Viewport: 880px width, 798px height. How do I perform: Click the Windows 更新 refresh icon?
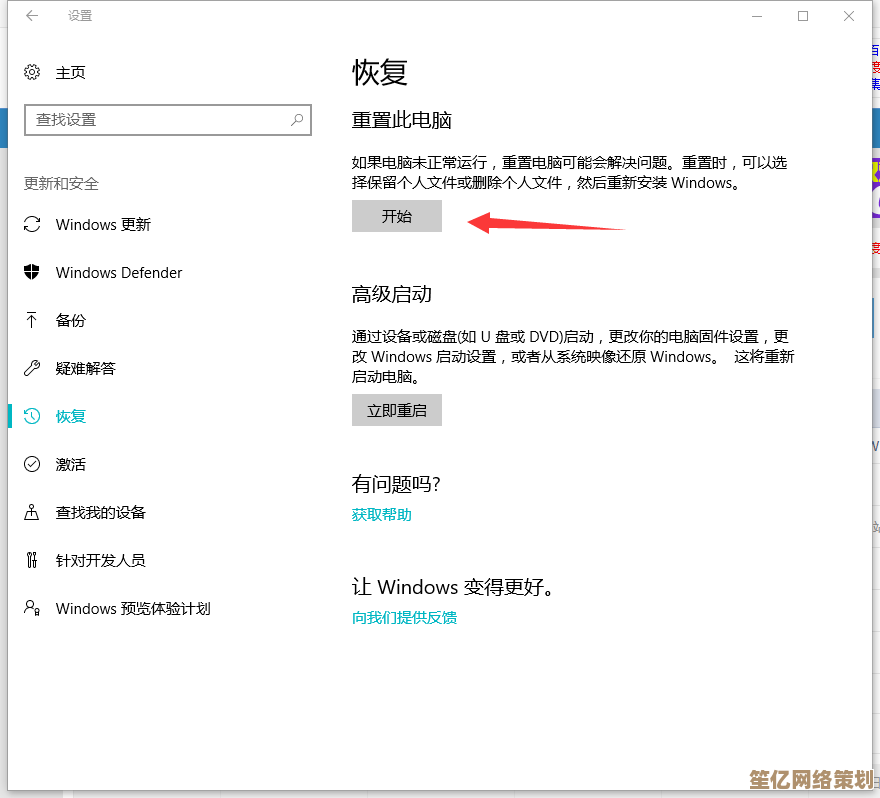click(x=32, y=225)
